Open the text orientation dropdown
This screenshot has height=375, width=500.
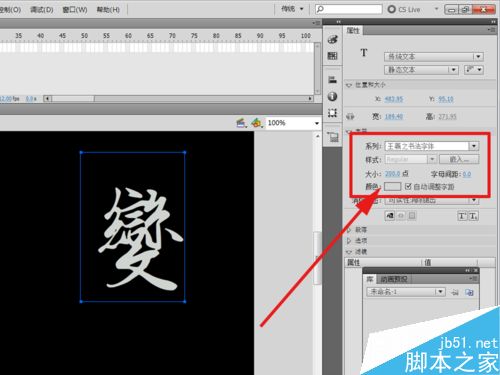point(474,69)
